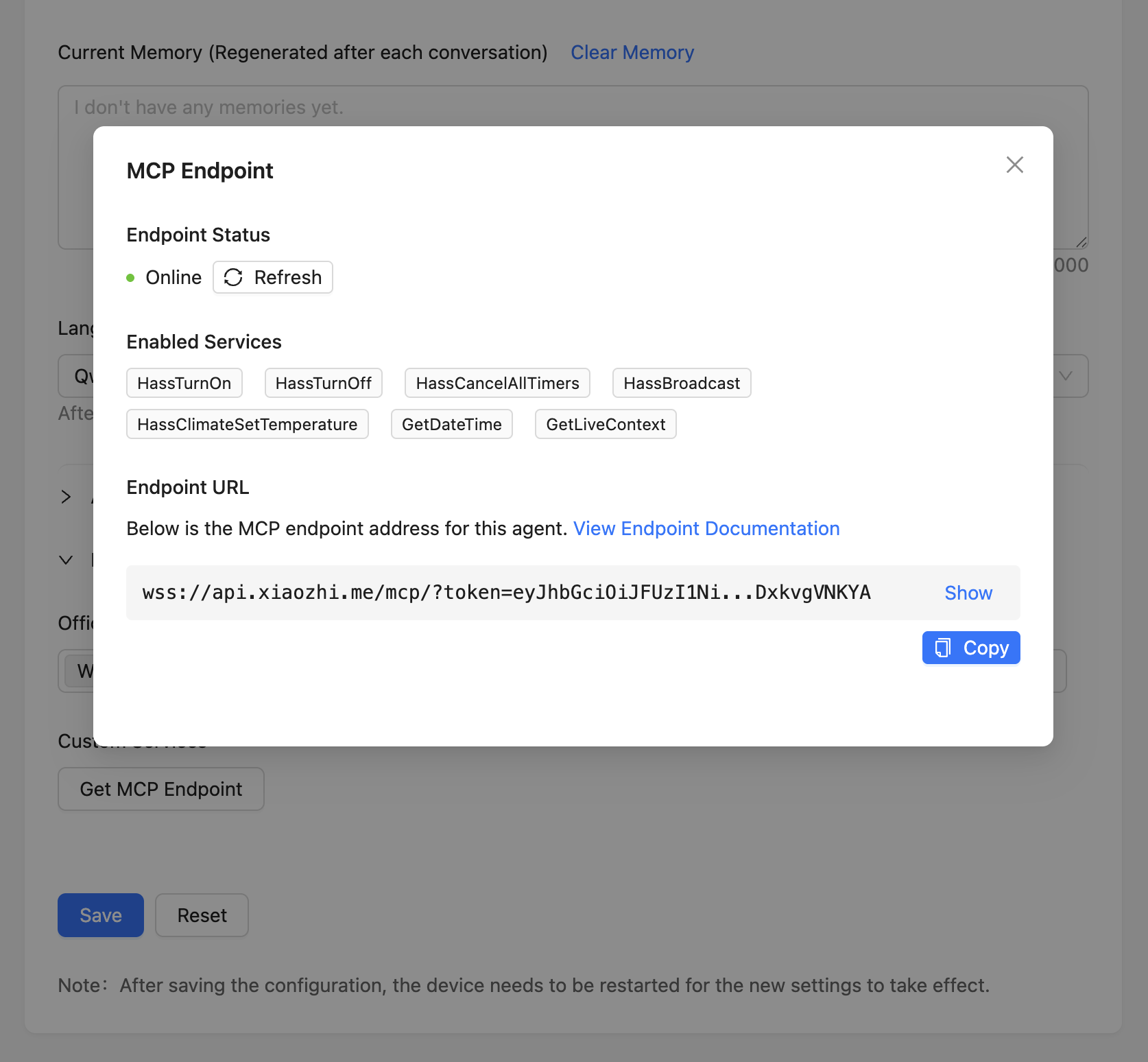Viewport: 1148px width, 1062px height.
Task: Select the HassTurnOn service tag
Action: click(x=184, y=383)
